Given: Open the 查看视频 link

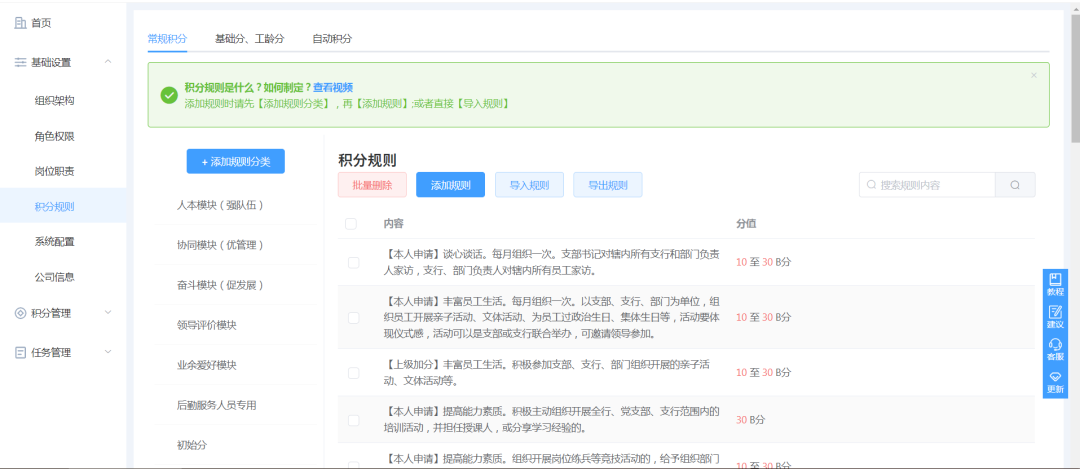Looking at the screenshot, I should (333, 87).
